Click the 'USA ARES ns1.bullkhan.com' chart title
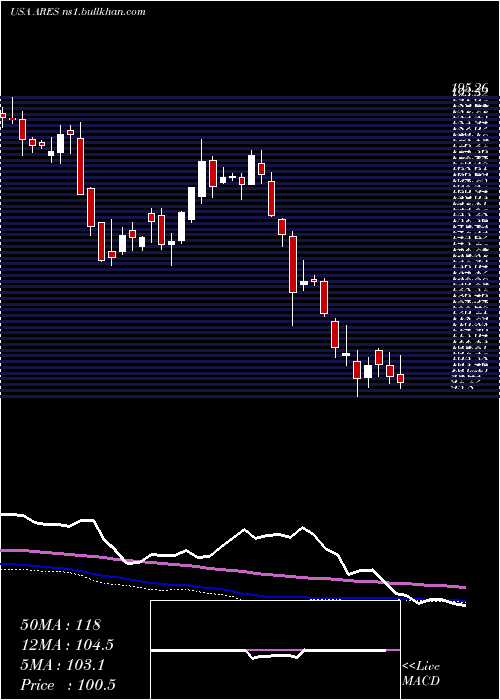 78,12
